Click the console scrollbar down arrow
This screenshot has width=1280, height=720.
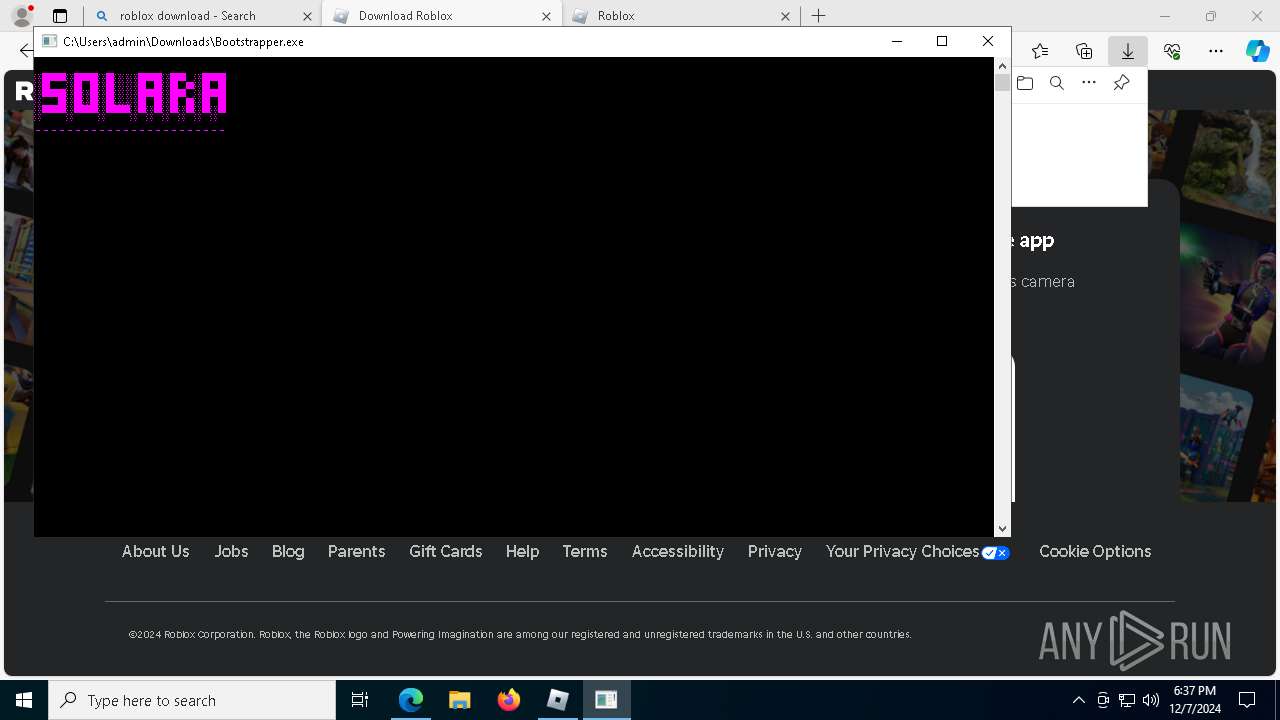click(1002, 528)
